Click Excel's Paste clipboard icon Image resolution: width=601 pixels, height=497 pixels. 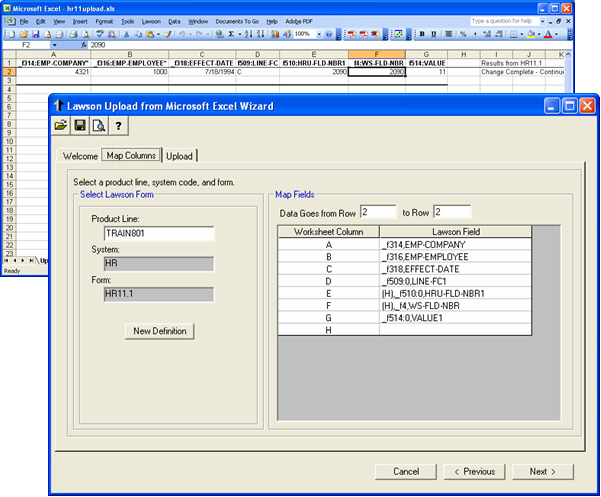pyautogui.click(x=150, y=34)
